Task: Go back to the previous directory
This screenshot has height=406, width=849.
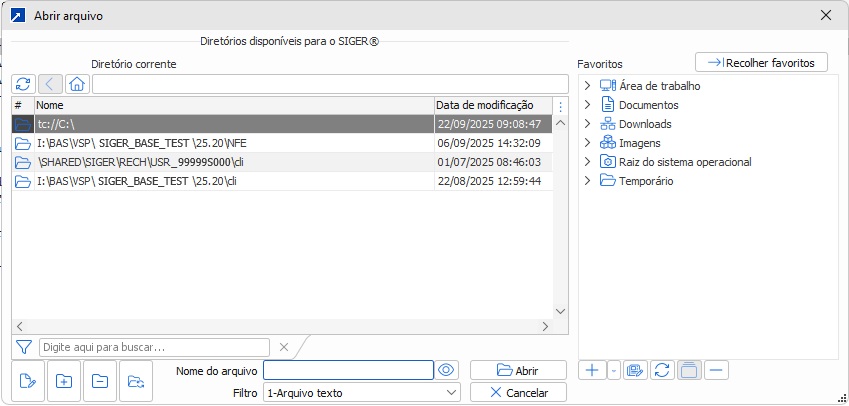Action: pos(50,84)
